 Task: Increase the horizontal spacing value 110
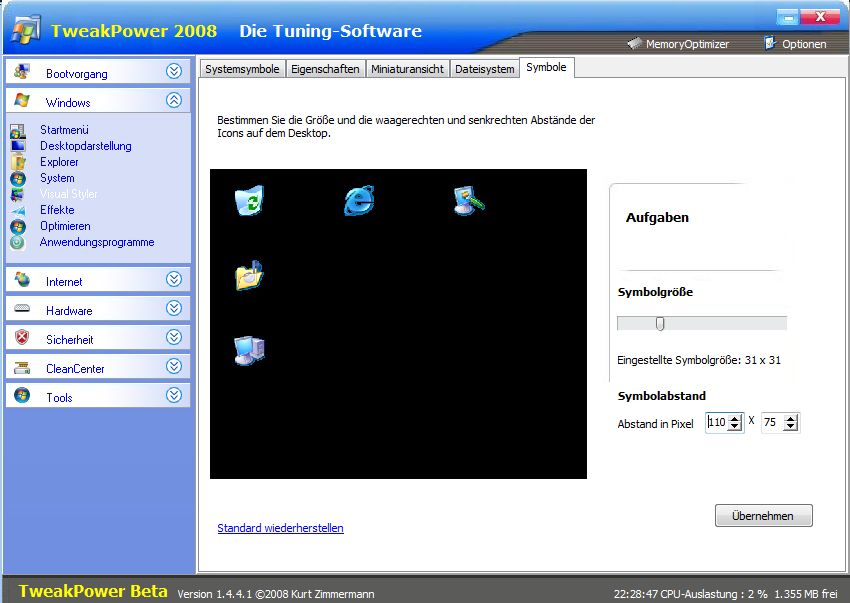(735, 418)
